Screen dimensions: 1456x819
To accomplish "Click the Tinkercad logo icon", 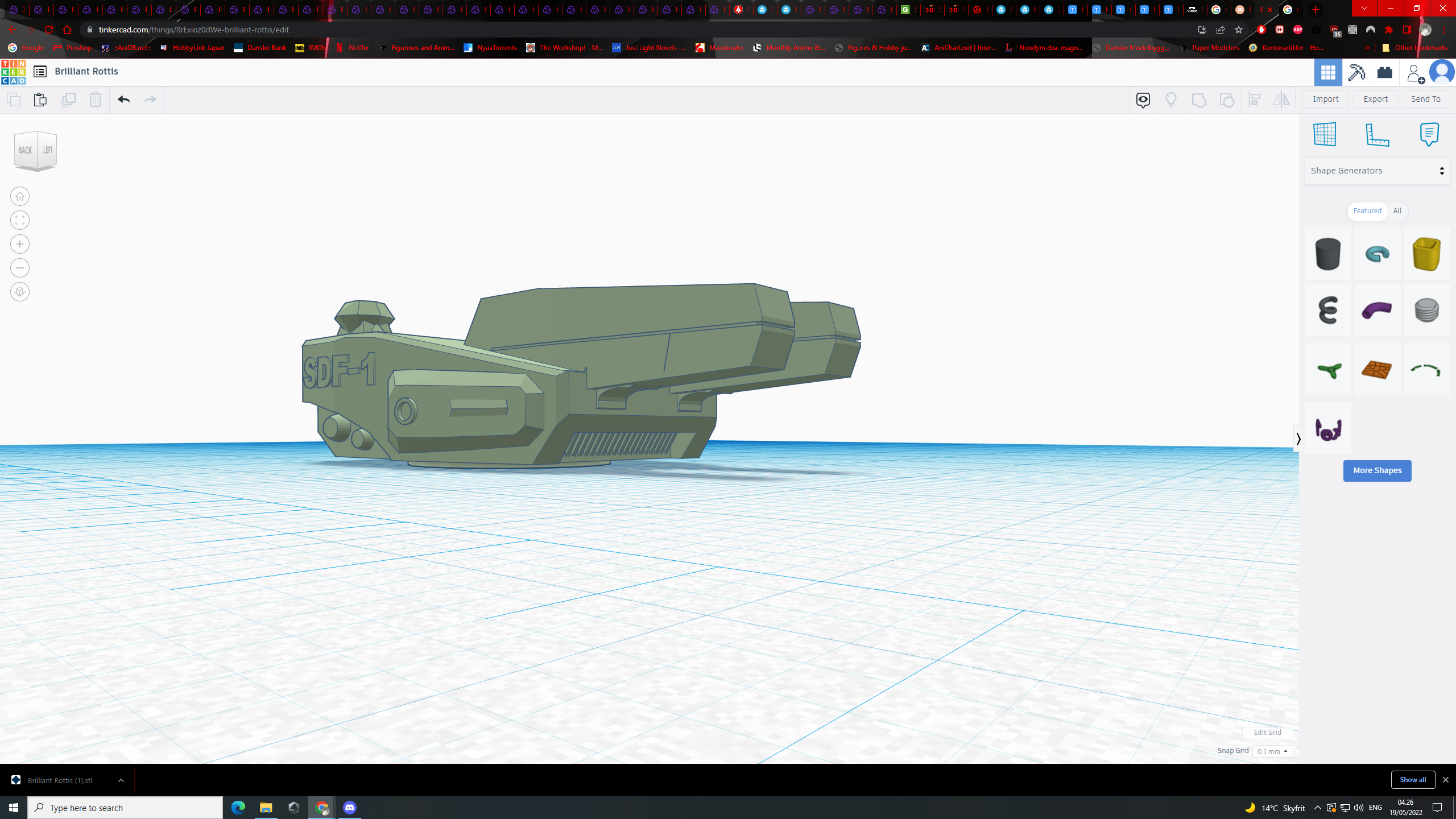I will (x=13, y=72).
